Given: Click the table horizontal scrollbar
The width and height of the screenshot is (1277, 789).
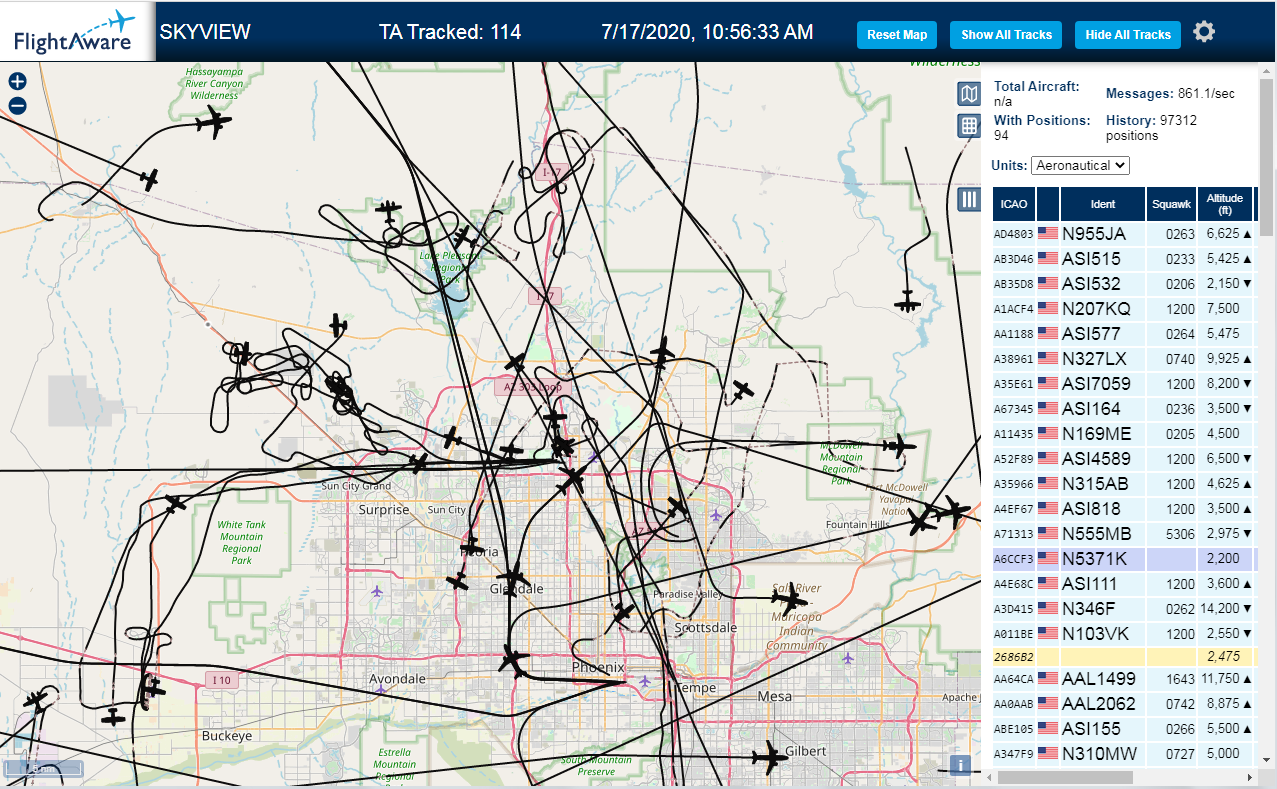Looking at the screenshot, I should (x=1065, y=777).
